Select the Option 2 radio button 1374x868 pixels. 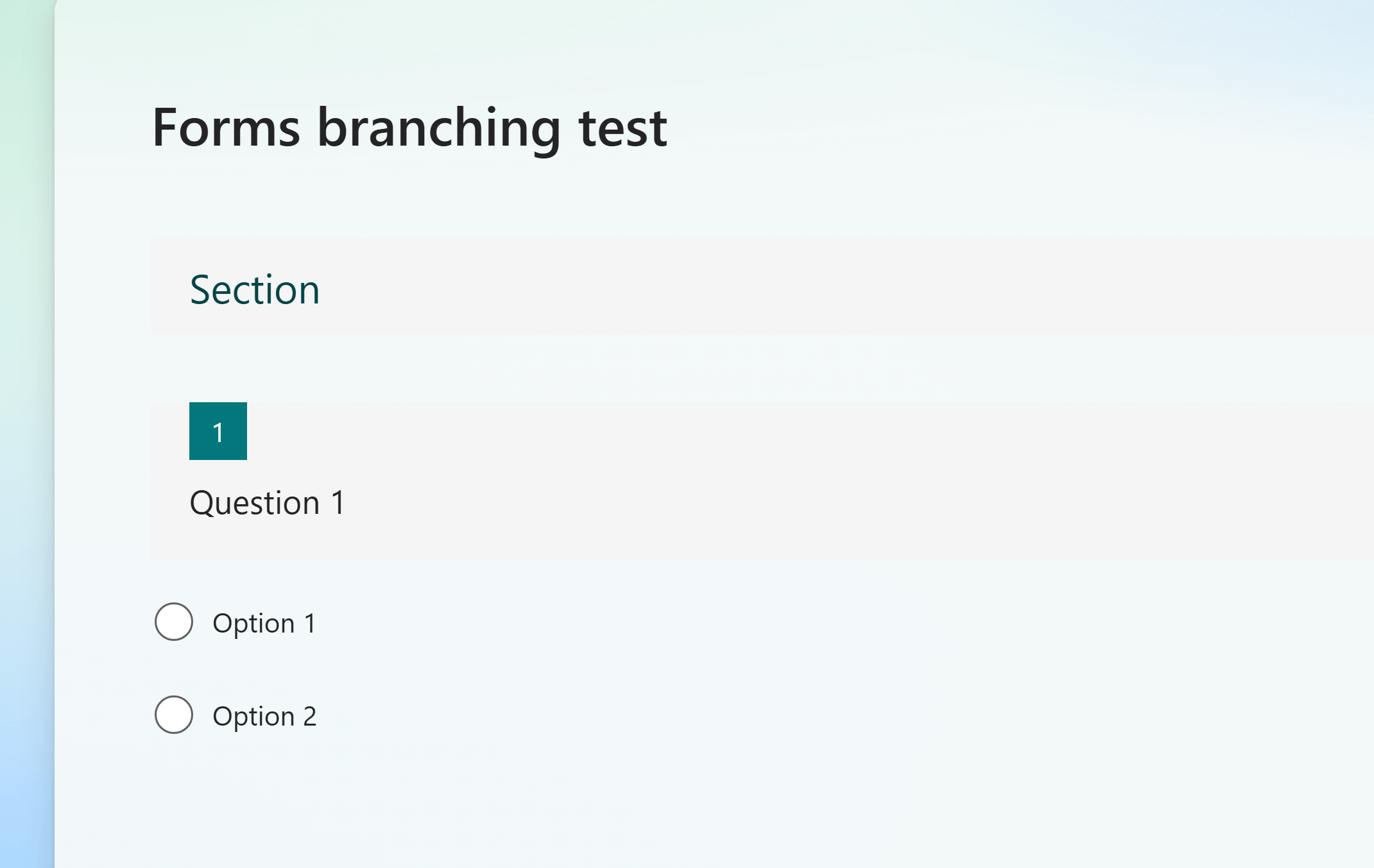[x=174, y=715]
